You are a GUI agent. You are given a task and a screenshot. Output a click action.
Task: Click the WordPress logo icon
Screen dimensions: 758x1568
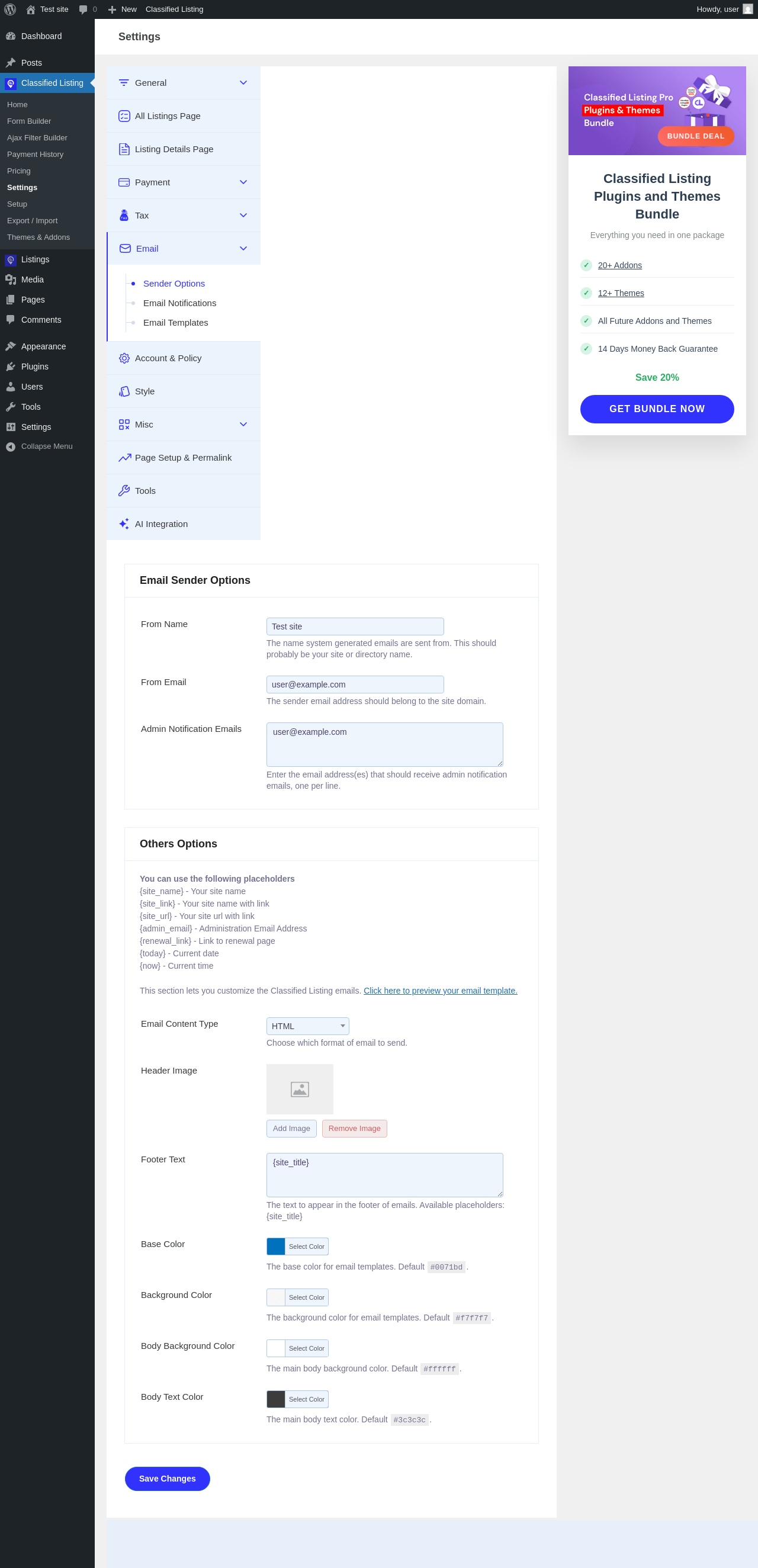coord(10,9)
